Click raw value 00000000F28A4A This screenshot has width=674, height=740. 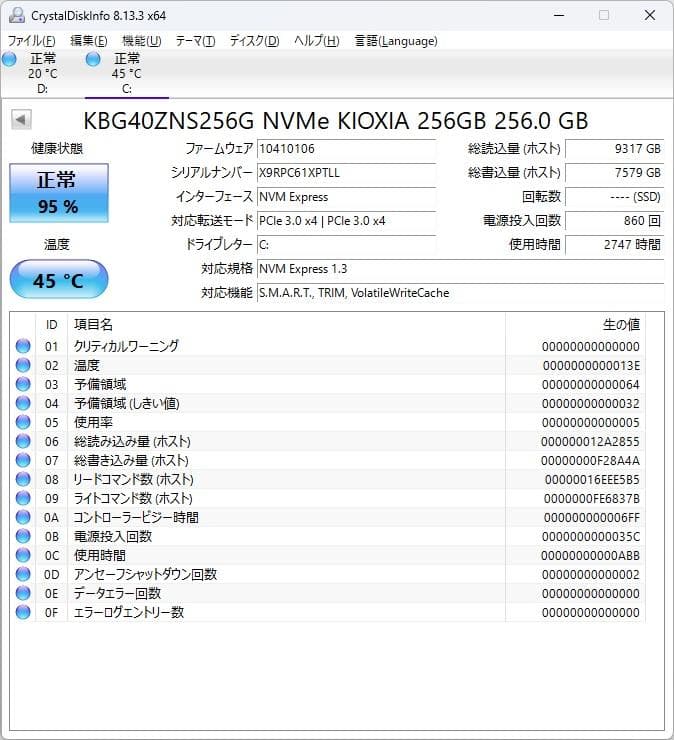590,461
